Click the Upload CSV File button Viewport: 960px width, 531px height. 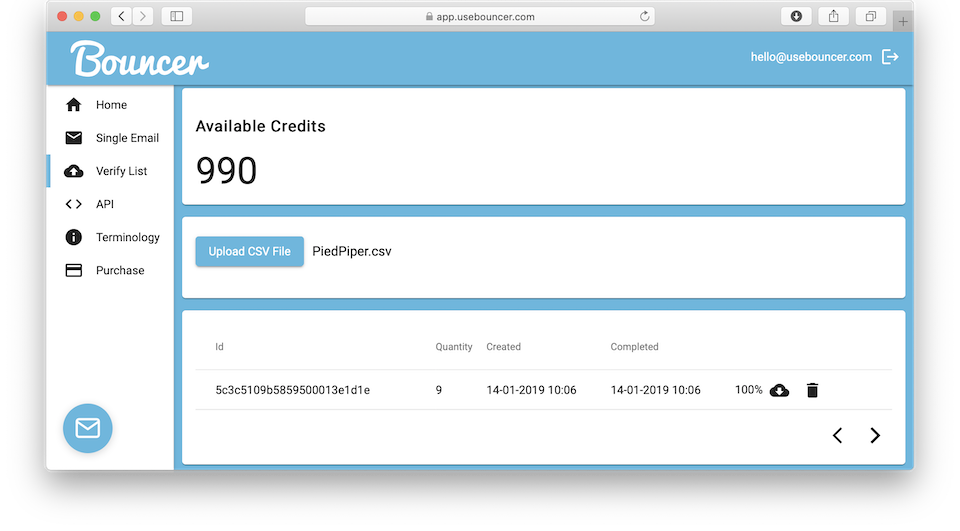click(249, 251)
